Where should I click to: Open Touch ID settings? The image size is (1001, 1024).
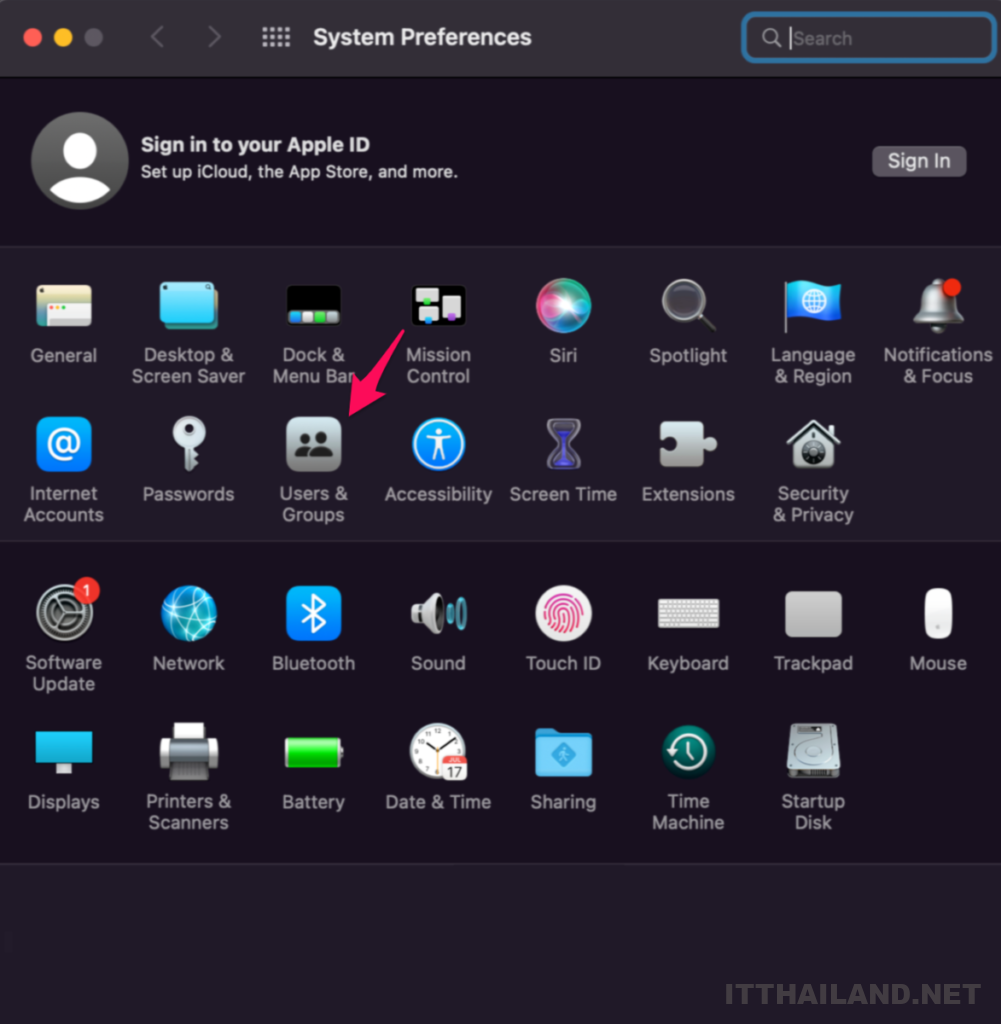[x=563, y=613]
